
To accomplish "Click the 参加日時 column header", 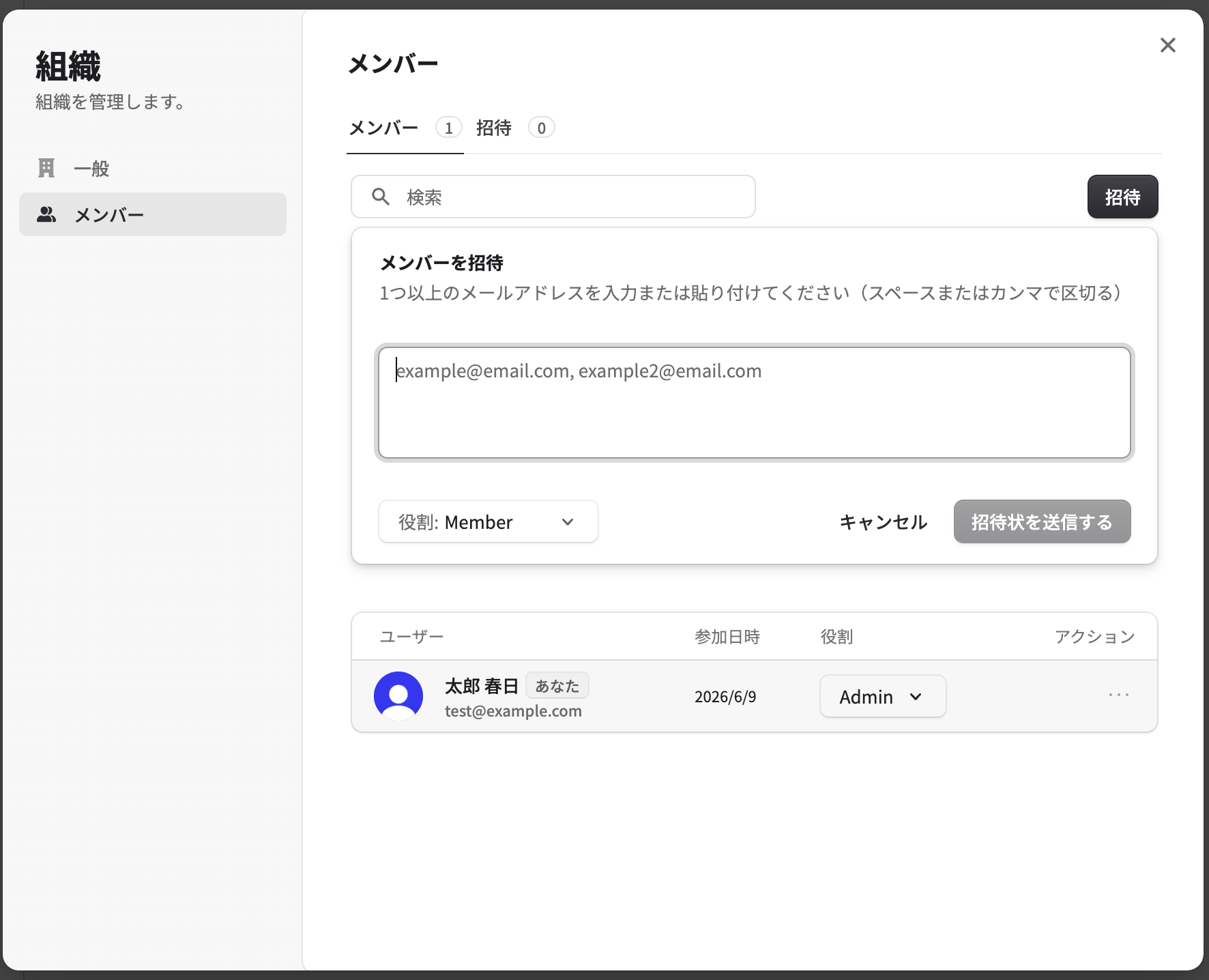I will pyautogui.click(x=727, y=637).
